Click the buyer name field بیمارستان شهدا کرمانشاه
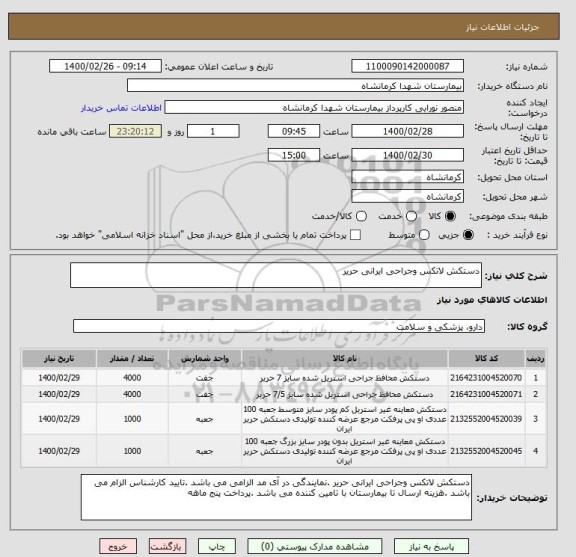Screen dimensions: 576x557 [295, 86]
